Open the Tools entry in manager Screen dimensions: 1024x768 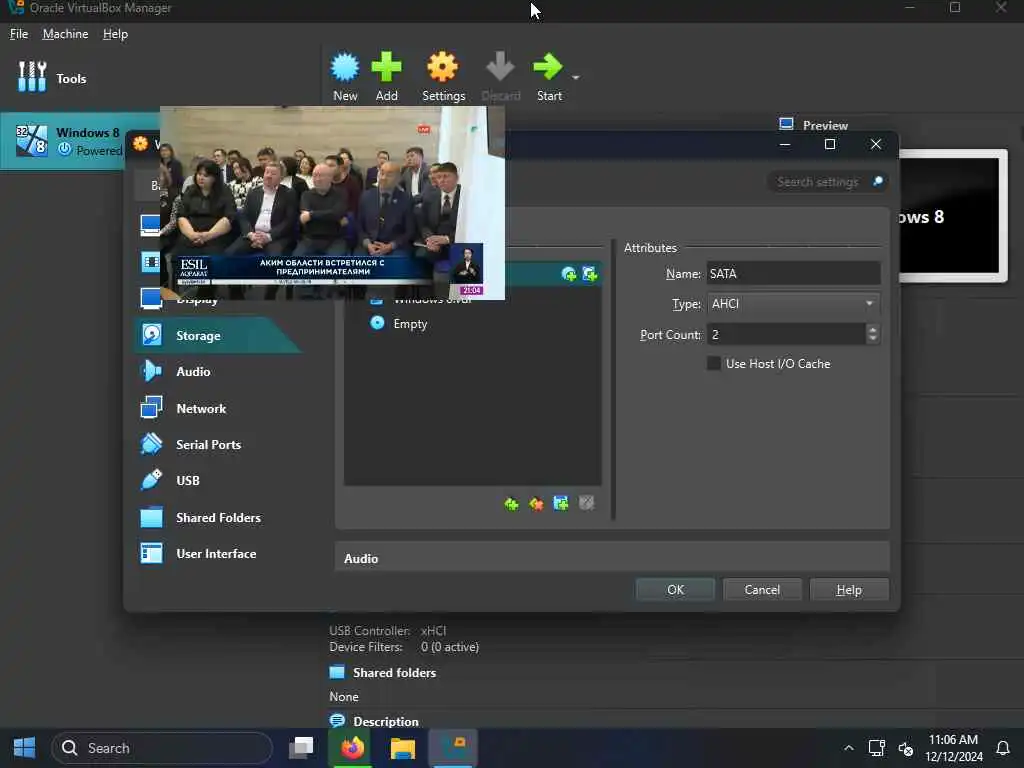[52, 78]
